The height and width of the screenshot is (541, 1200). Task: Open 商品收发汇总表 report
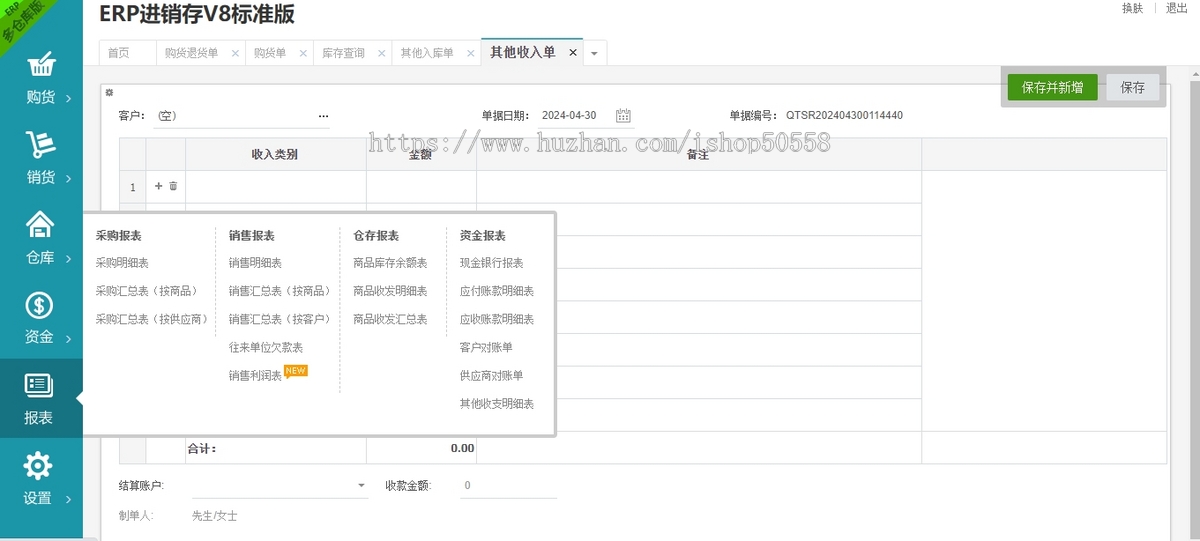[390, 319]
